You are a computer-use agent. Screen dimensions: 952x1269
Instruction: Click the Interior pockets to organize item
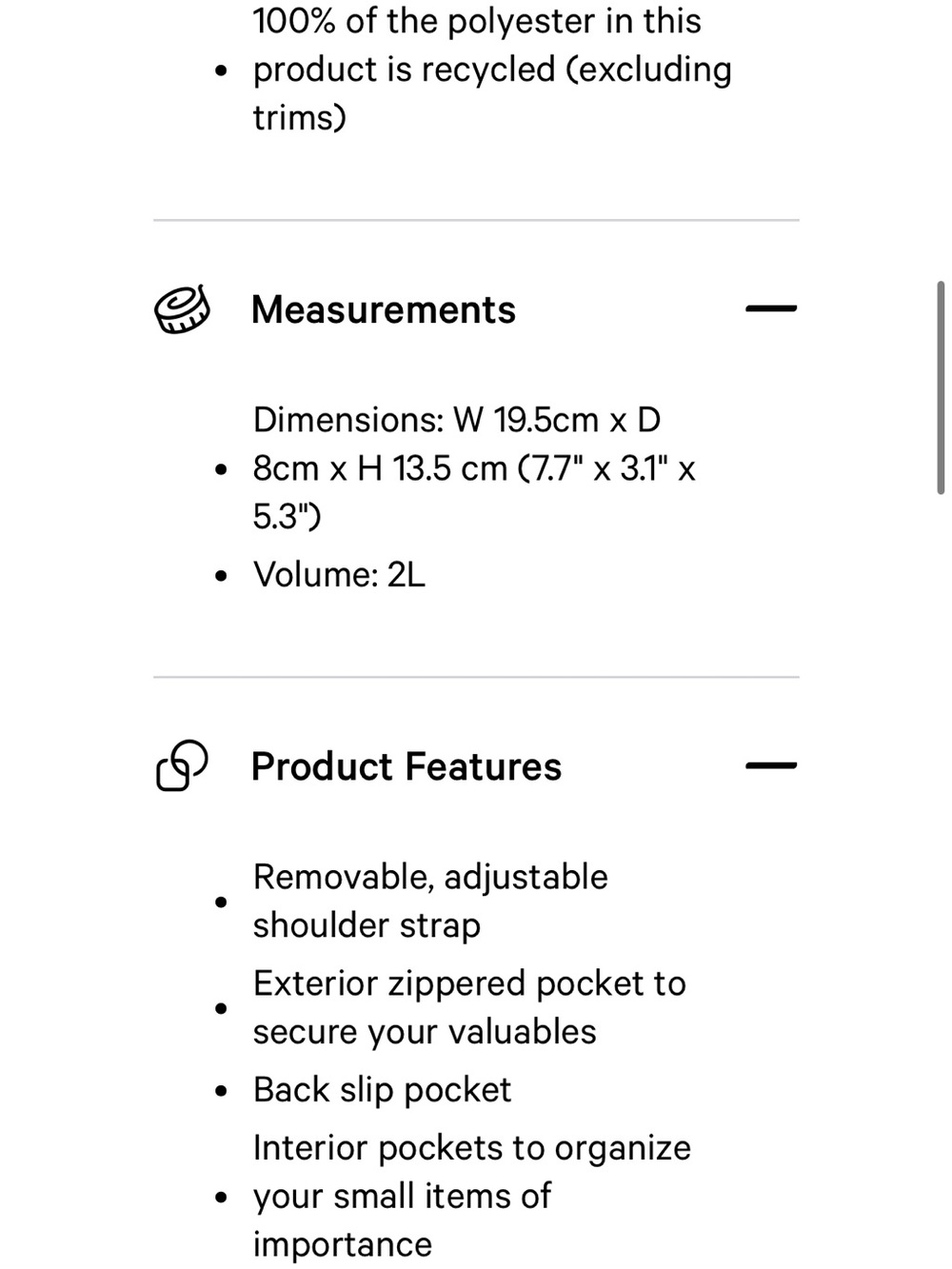coord(472,1196)
